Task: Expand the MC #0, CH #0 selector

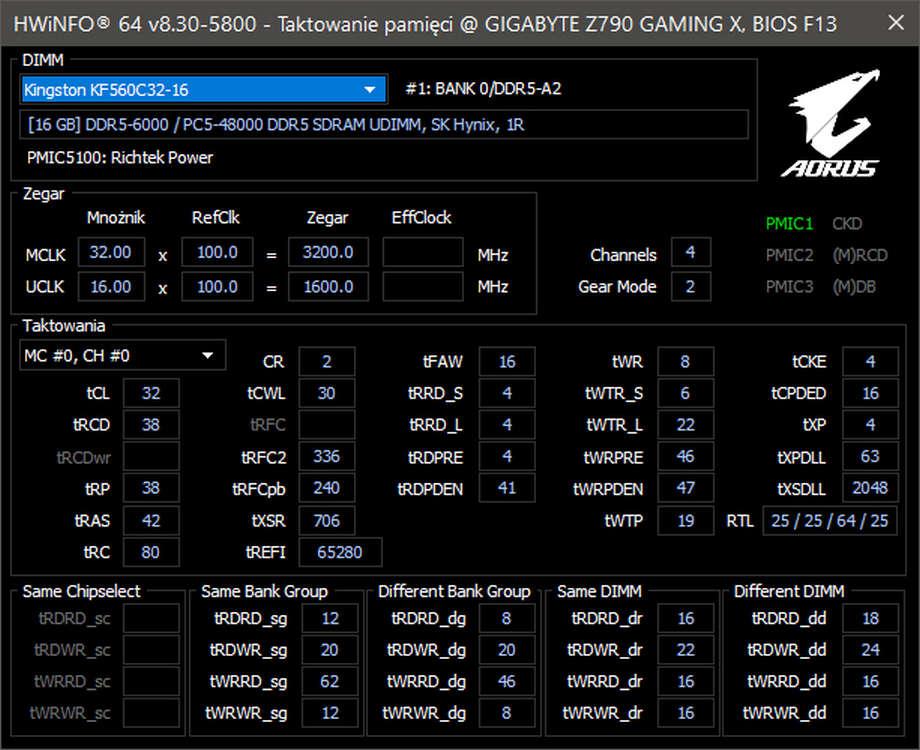Action: (122, 355)
